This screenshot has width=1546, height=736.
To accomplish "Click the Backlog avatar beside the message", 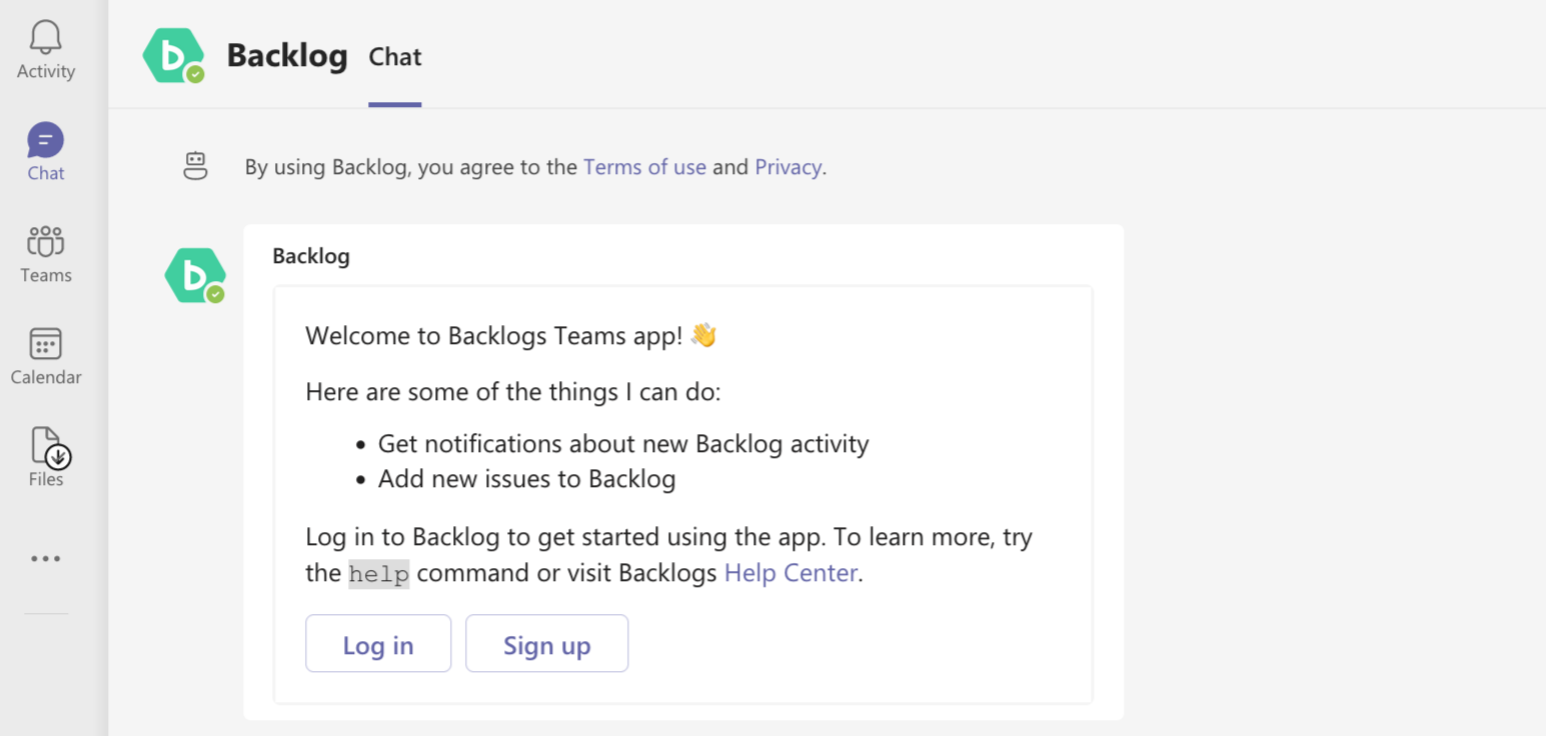I will pos(195,276).
